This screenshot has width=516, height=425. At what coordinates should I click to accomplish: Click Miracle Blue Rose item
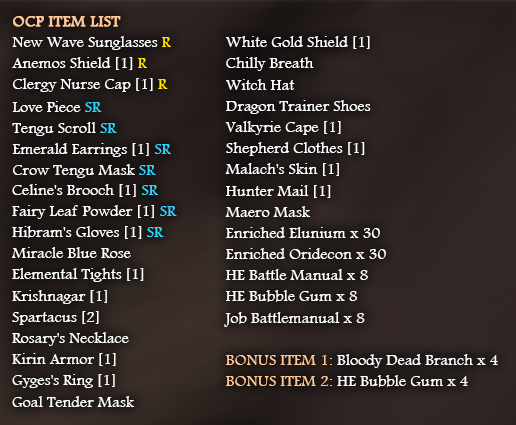coord(71,253)
